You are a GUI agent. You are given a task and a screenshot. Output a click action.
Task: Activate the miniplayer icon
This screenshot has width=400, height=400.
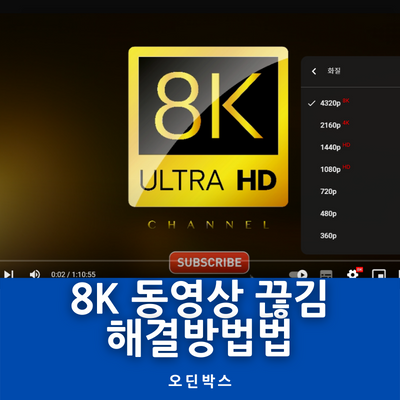click(x=379, y=274)
